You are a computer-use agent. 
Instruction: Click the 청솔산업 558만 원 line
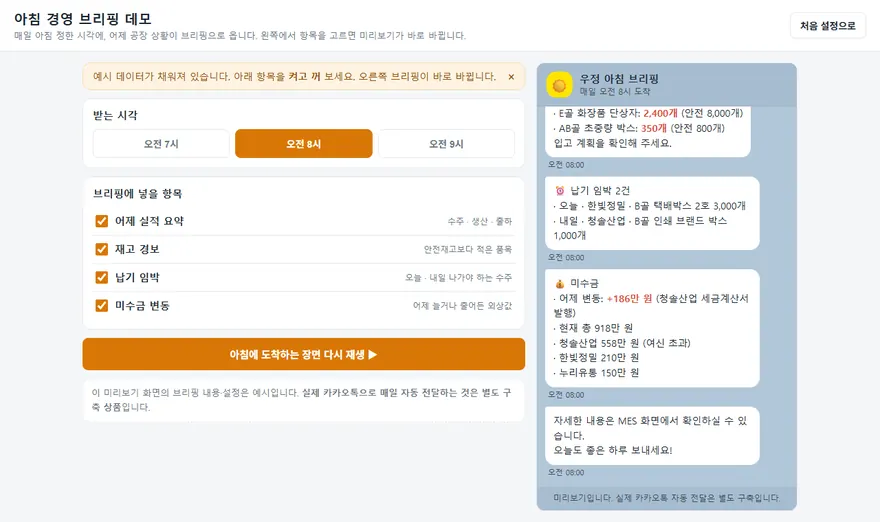622,343
